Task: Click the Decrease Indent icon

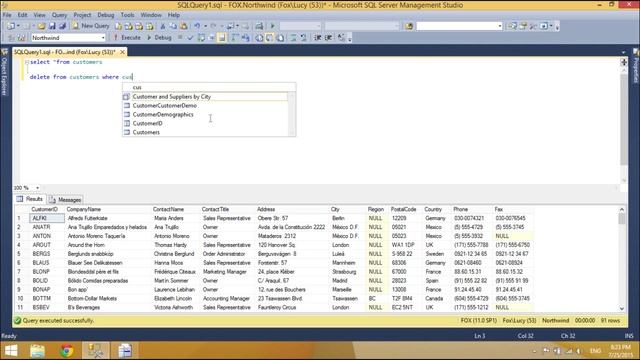Action: tap(318, 38)
